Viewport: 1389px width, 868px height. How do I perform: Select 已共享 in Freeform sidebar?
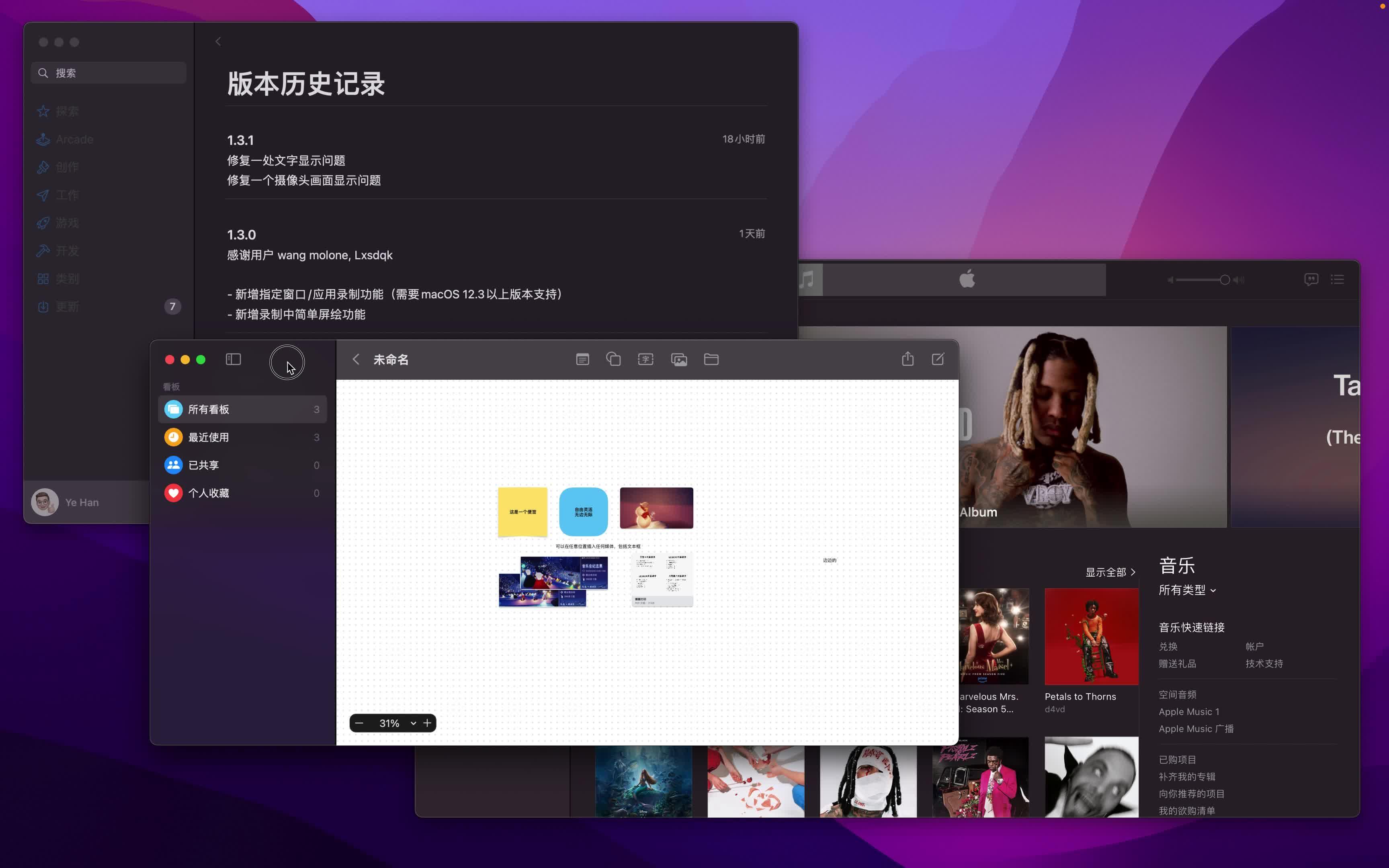[242, 465]
